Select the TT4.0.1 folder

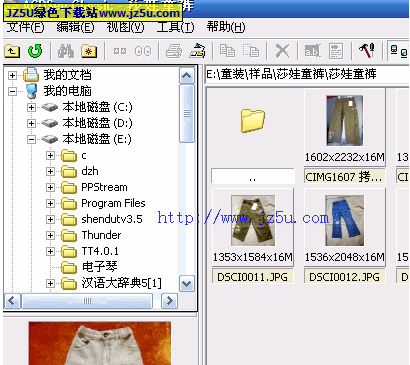(100, 251)
